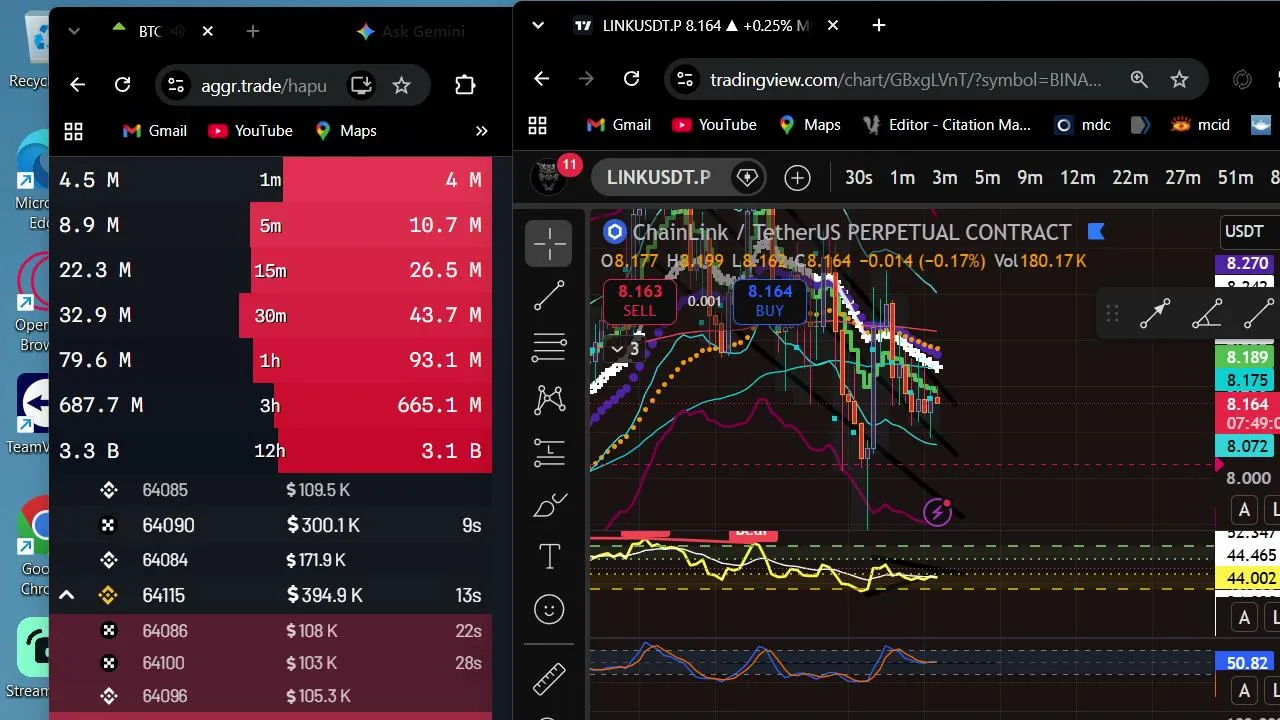Select the trend angle tool in floating toolbar
Image resolution: width=1280 pixels, height=720 pixels.
[1207, 315]
